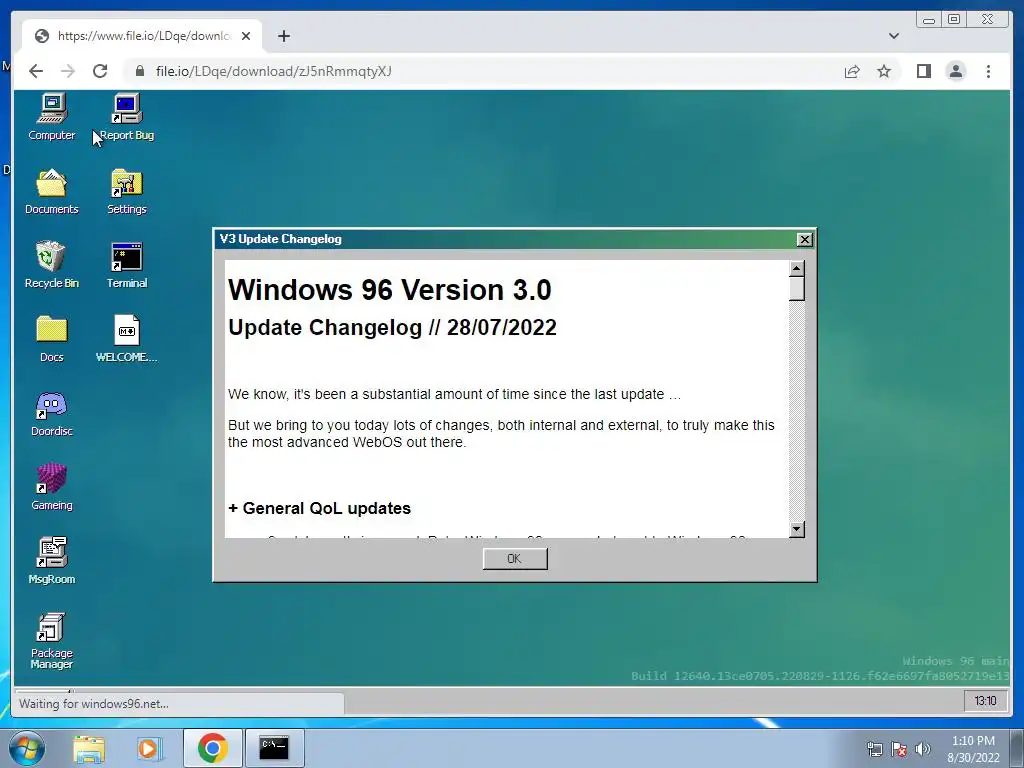Open the Chrome three-dot menu
The image size is (1024, 768).
[988, 71]
